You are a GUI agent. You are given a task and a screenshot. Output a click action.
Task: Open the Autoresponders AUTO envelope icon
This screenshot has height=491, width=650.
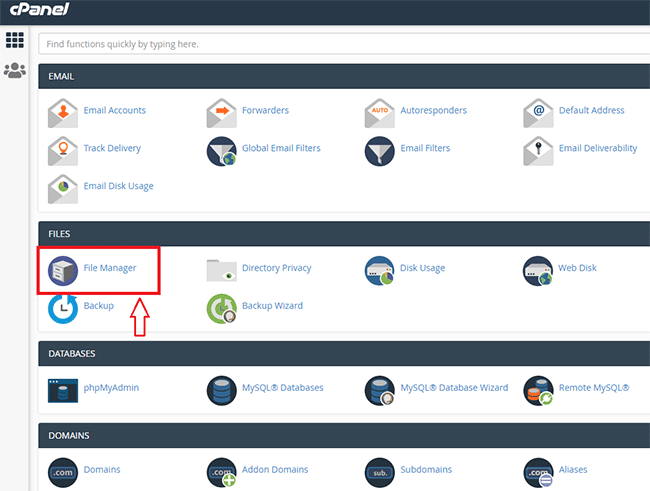[379, 113]
